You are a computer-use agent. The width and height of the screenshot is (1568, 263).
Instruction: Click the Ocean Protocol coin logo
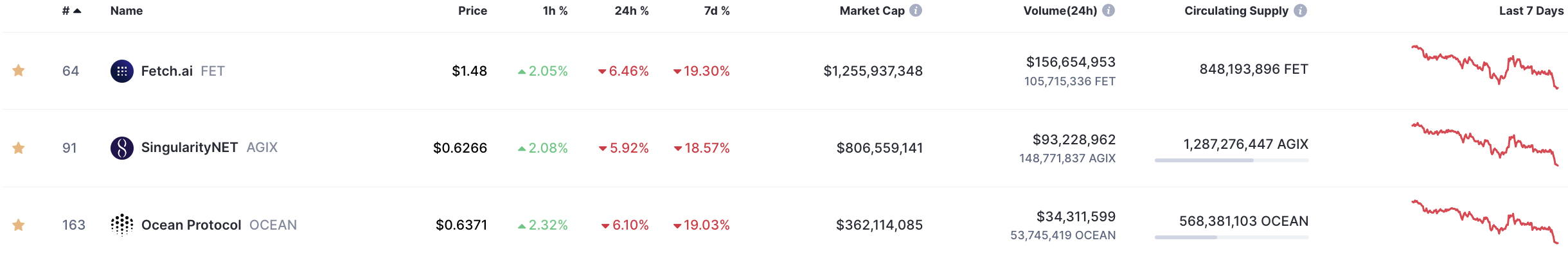pyautogui.click(x=122, y=225)
